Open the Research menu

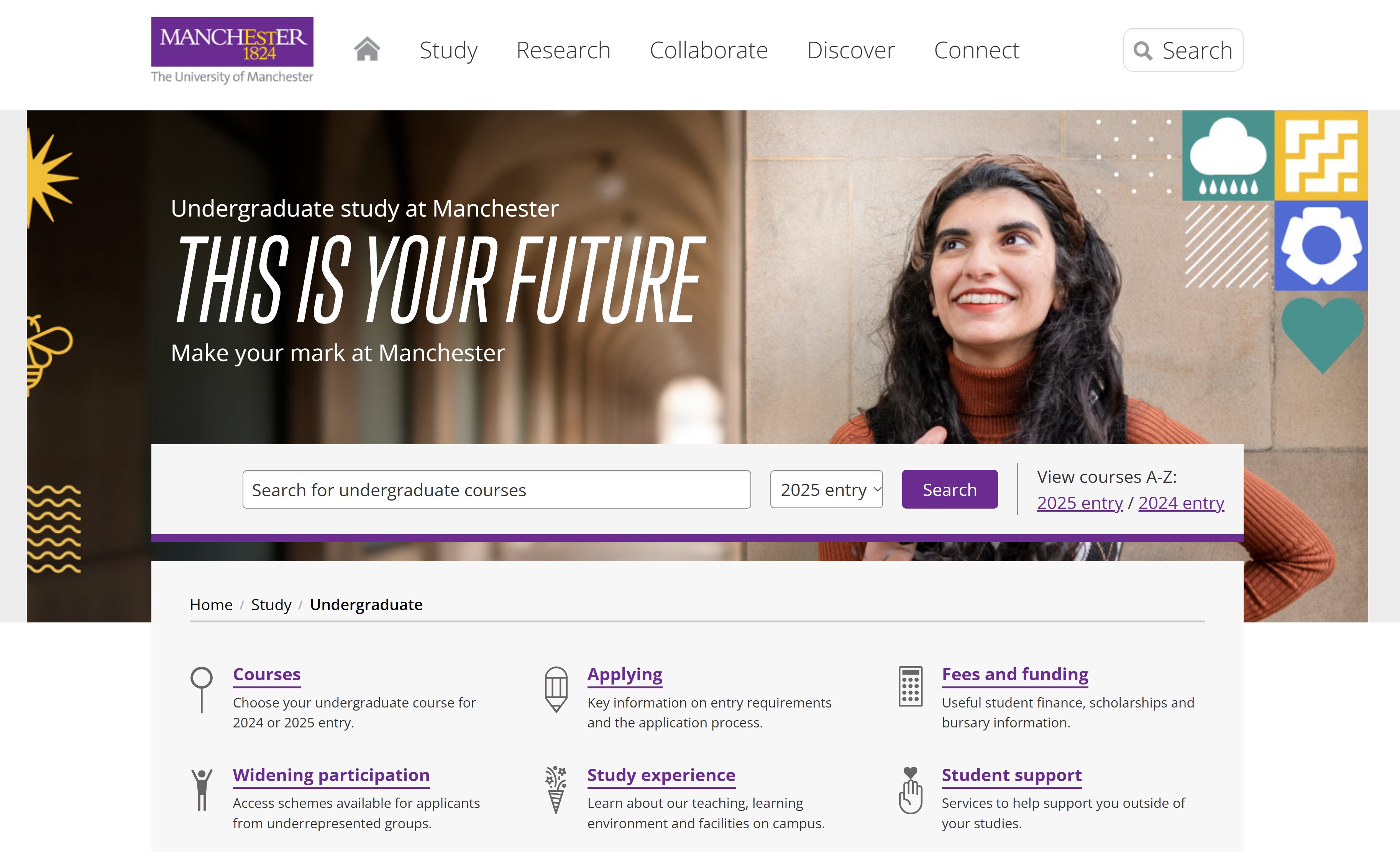(x=563, y=50)
